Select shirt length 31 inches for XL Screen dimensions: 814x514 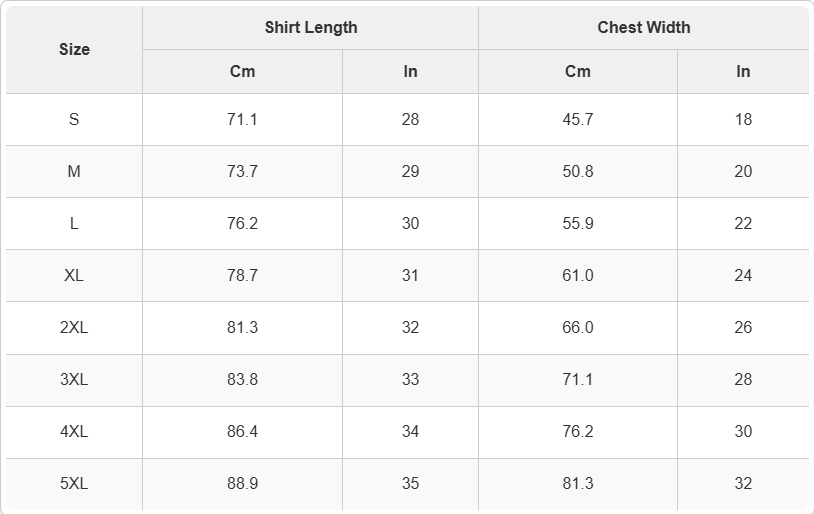pyautogui.click(x=410, y=275)
